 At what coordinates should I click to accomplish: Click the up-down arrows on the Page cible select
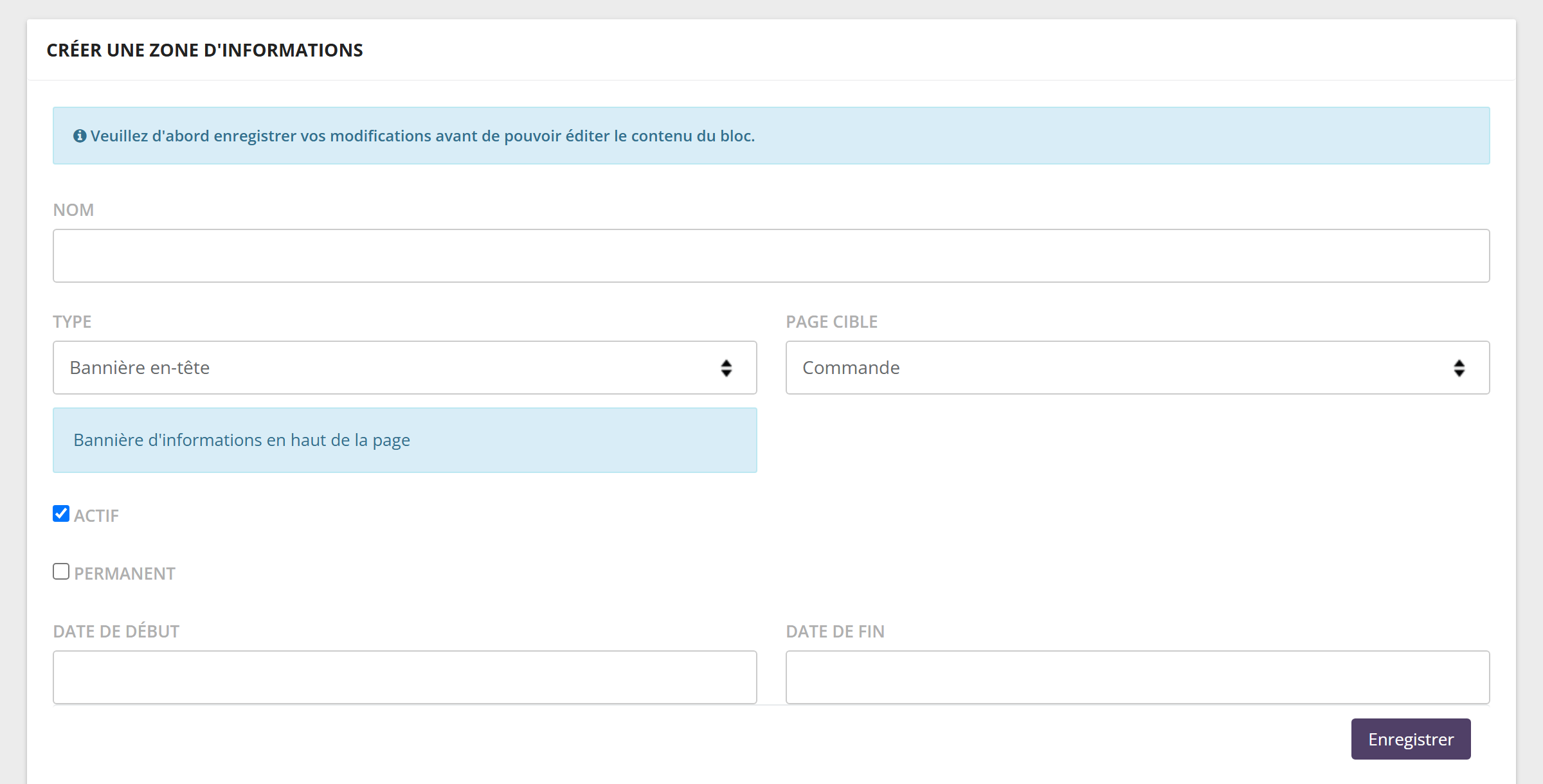[x=1459, y=368]
